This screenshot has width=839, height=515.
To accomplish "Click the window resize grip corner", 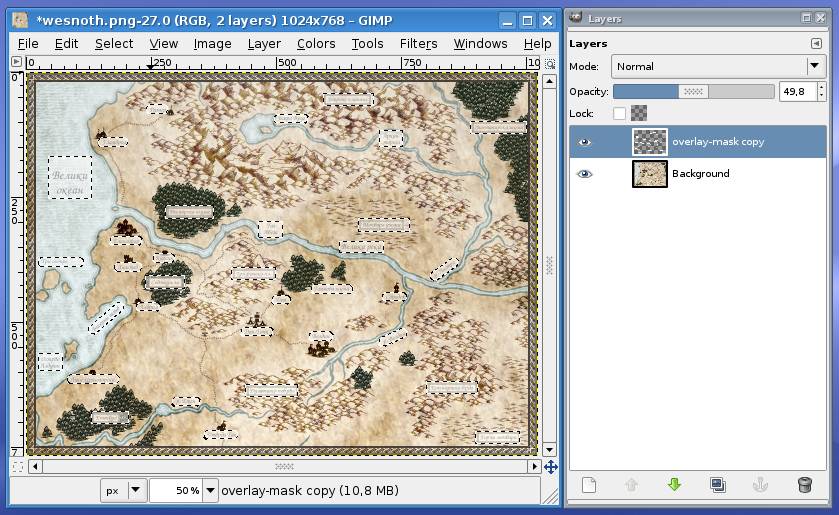I will [550, 497].
